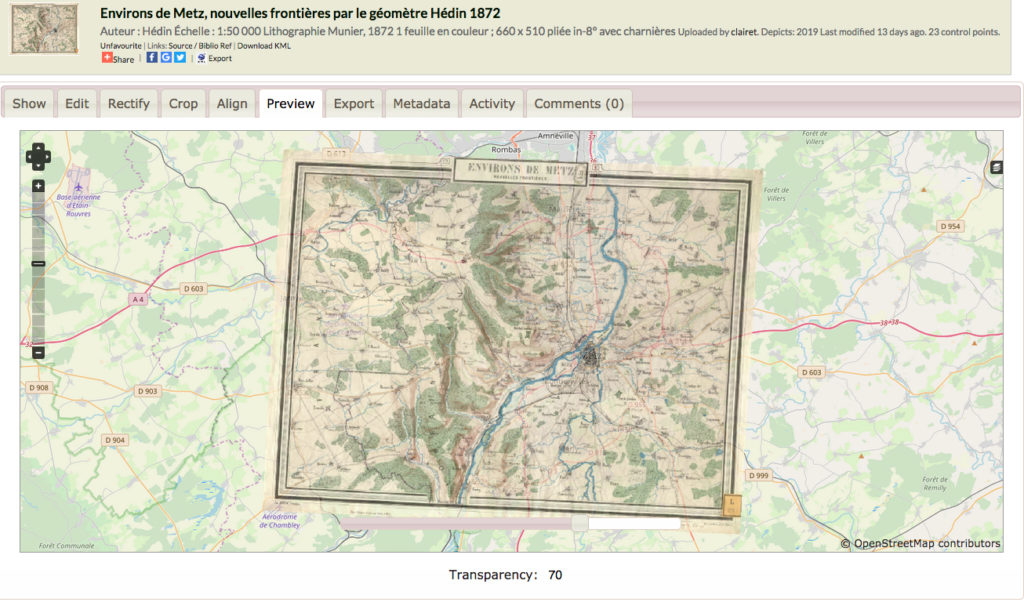Click the Export icon under the title
The image size is (1024, 602).
[x=201, y=58]
